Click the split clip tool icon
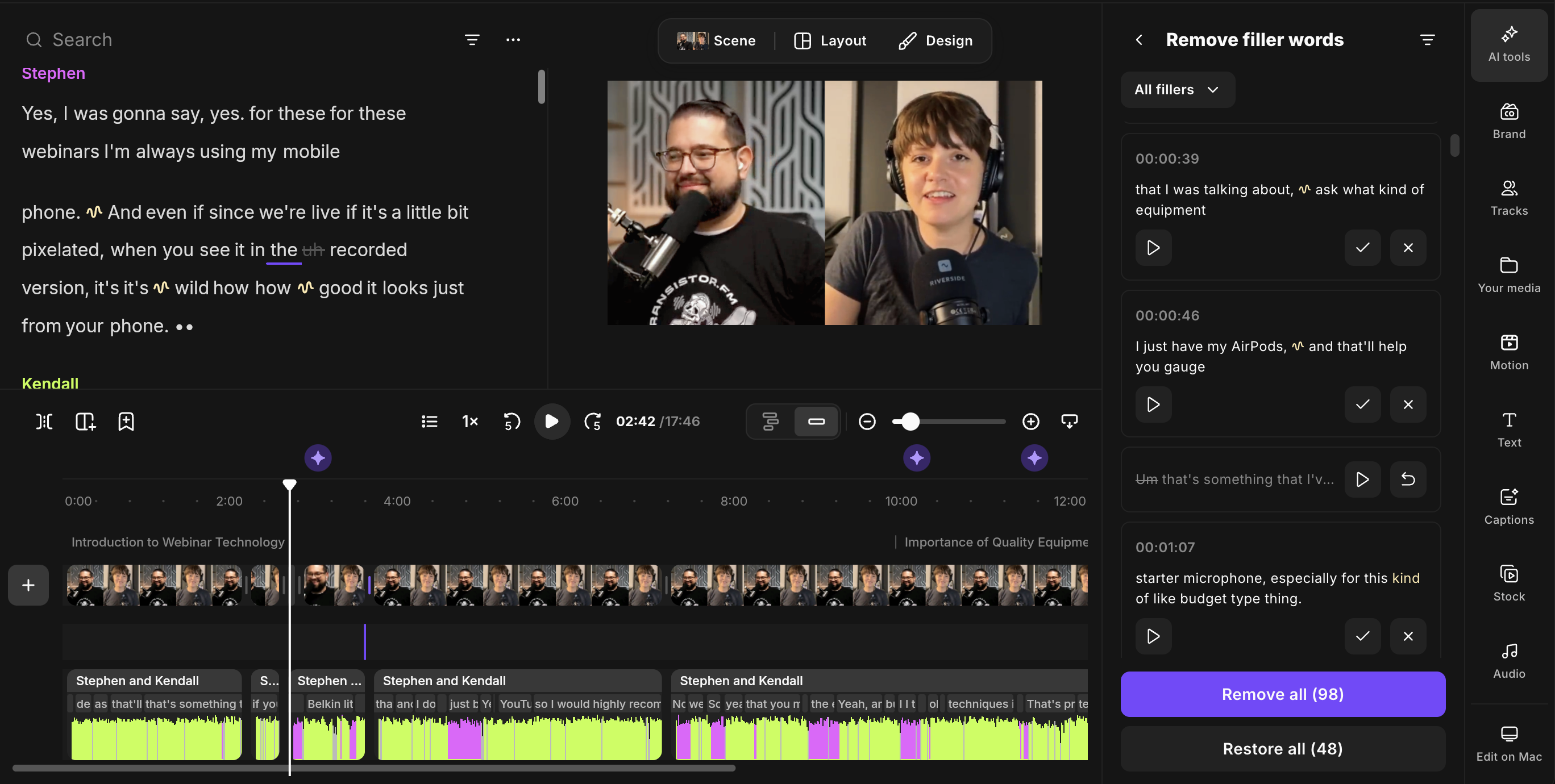 coord(44,422)
